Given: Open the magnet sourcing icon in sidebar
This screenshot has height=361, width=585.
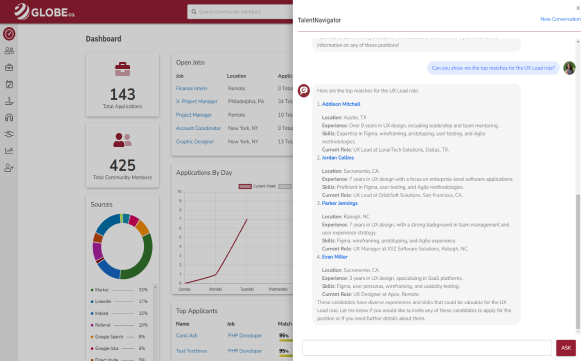Looking at the screenshot, I should [x=9, y=117].
